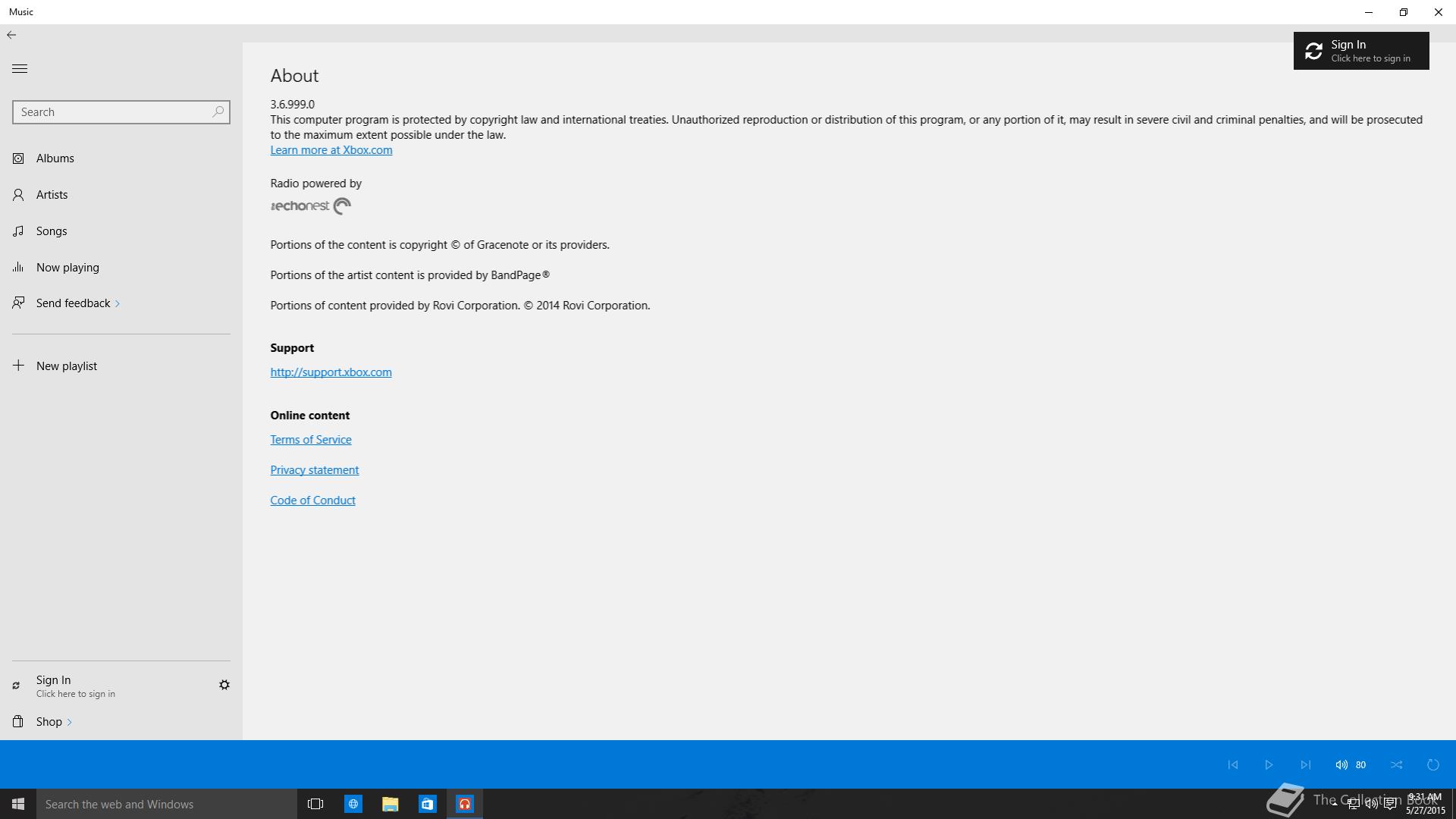The width and height of the screenshot is (1456, 819).
Task: Click the echonest logo
Action: [x=311, y=206]
